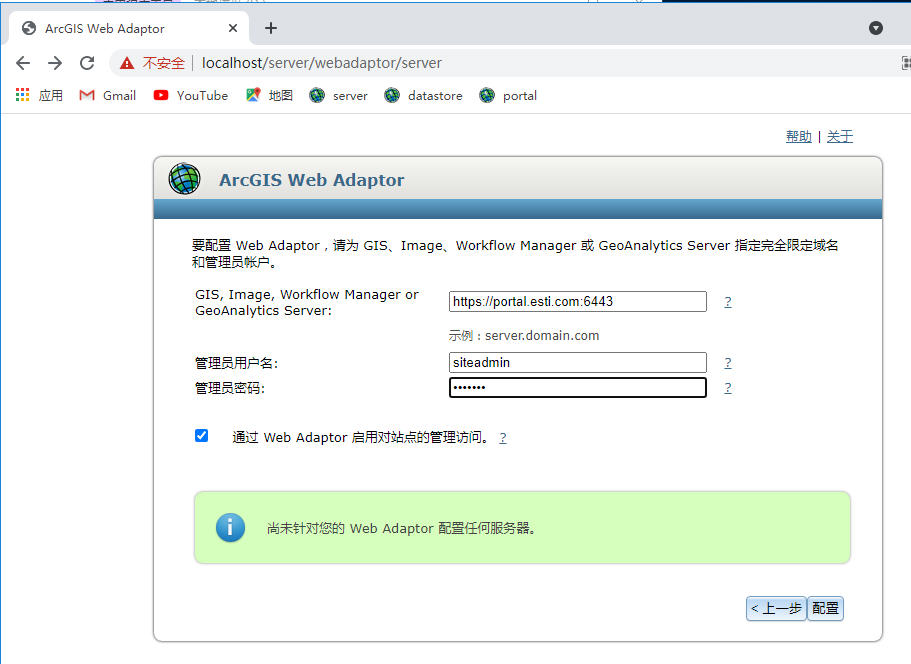Screen dimensions: 911x664
Task: Reload the page with the refresh icon
Action: [87, 63]
